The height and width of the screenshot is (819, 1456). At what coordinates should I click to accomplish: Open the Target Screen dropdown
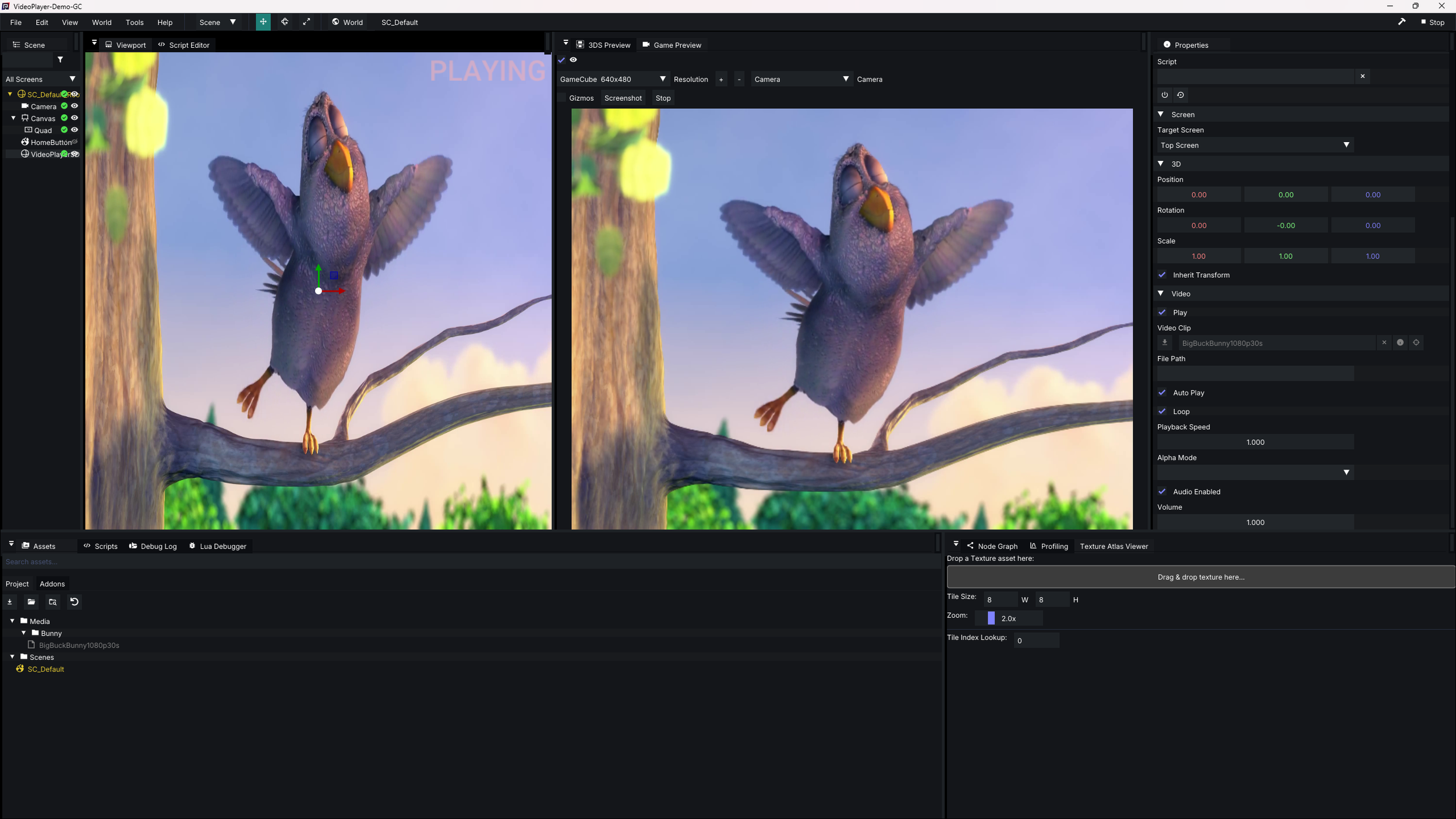click(1254, 145)
